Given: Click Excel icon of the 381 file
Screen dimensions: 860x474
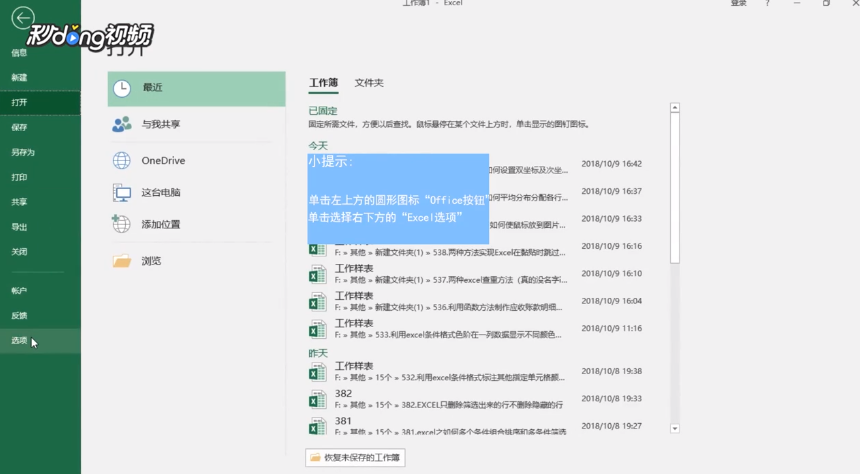Looking at the screenshot, I should [x=318, y=426].
